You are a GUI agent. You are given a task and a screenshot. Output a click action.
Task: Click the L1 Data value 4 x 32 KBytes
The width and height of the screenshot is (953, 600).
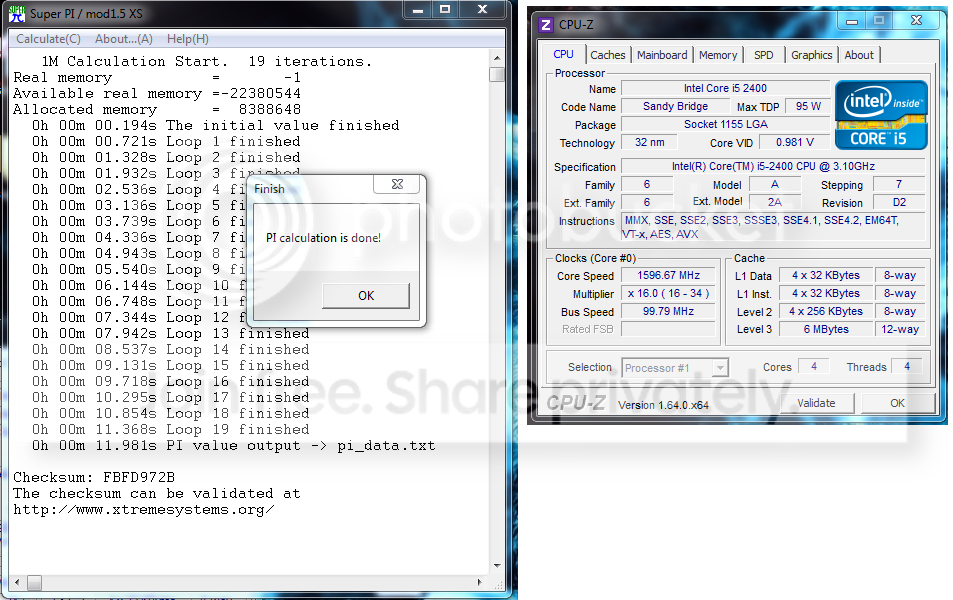[x=825, y=275]
